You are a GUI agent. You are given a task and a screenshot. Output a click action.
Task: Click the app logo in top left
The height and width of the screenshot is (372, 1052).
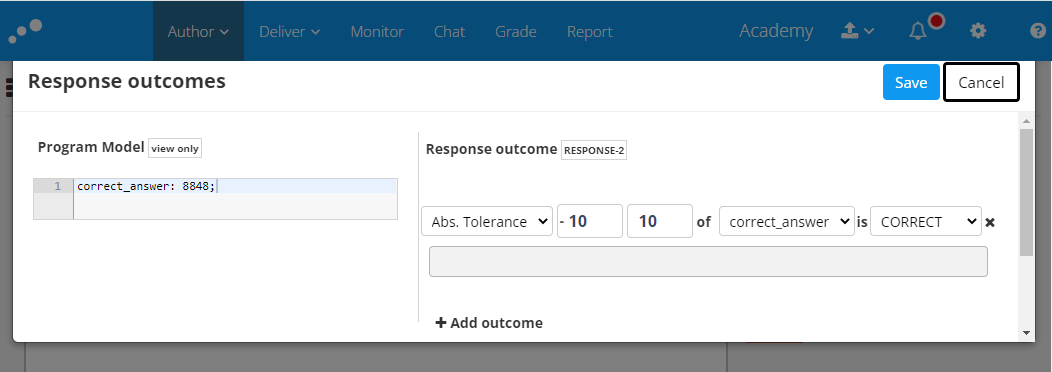[x=25, y=31]
